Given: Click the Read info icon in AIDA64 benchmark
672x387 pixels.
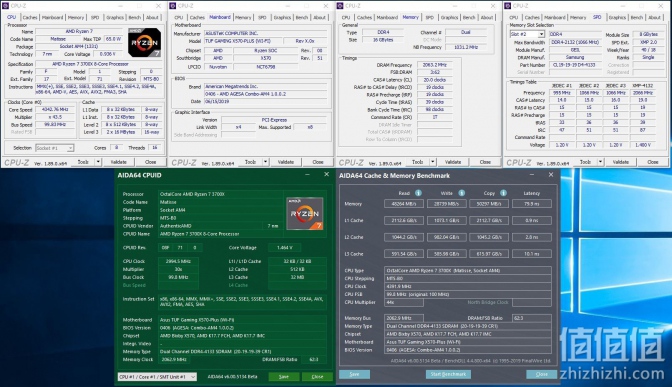Looking at the screenshot, I should [x=418, y=193].
